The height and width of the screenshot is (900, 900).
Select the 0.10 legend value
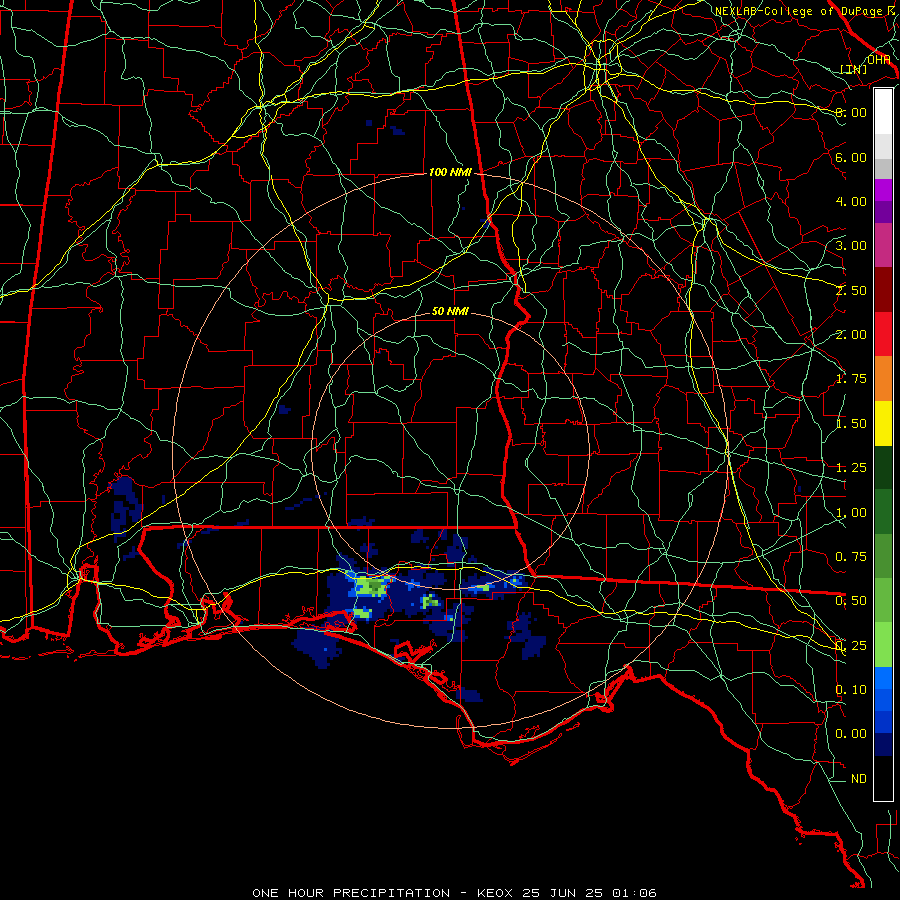coord(851,690)
